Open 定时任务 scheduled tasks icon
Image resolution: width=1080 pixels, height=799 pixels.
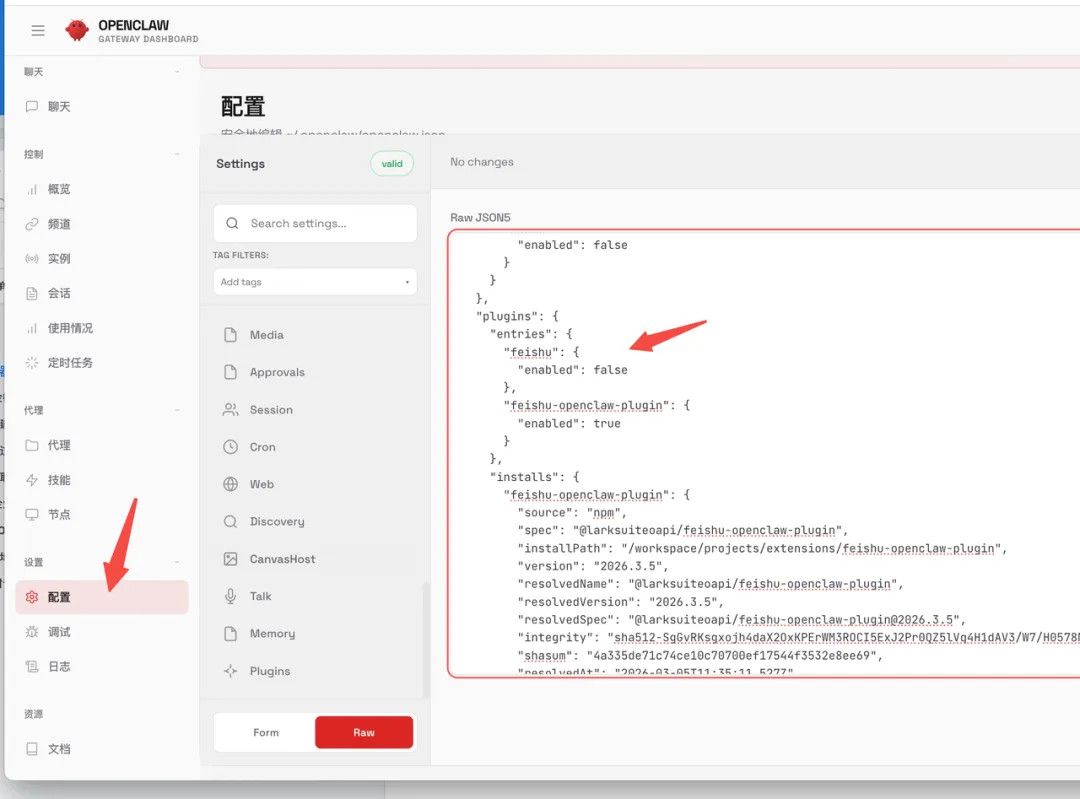(32, 362)
